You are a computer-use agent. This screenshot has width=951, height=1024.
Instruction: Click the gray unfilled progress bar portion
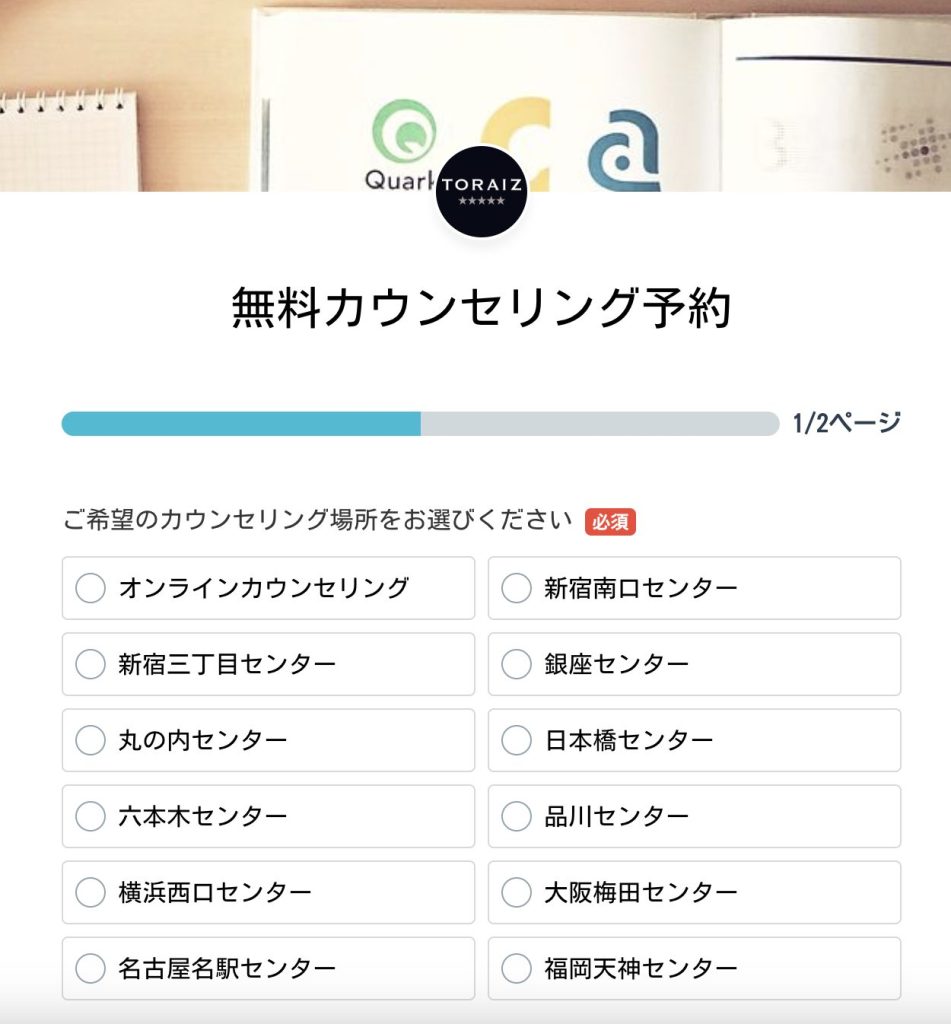pos(600,423)
